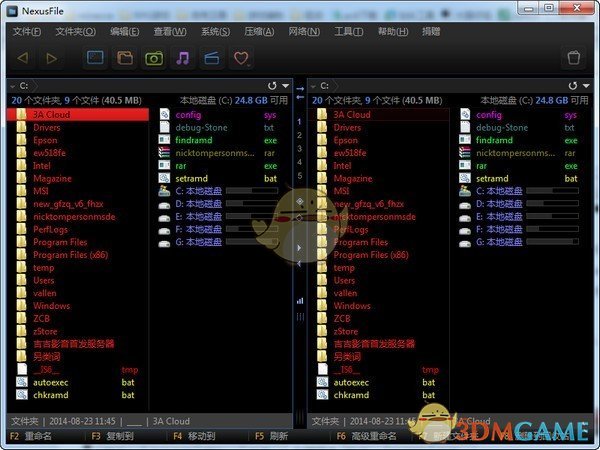Select the Users folder in the right panel
Image resolution: width=600 pixels, height=450 pixels.
[344, 280]
